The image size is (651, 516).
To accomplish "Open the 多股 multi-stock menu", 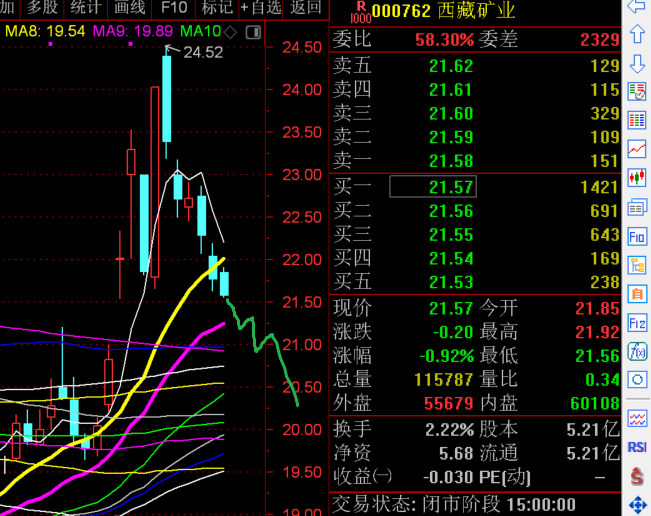I will (x=42, y=7).
